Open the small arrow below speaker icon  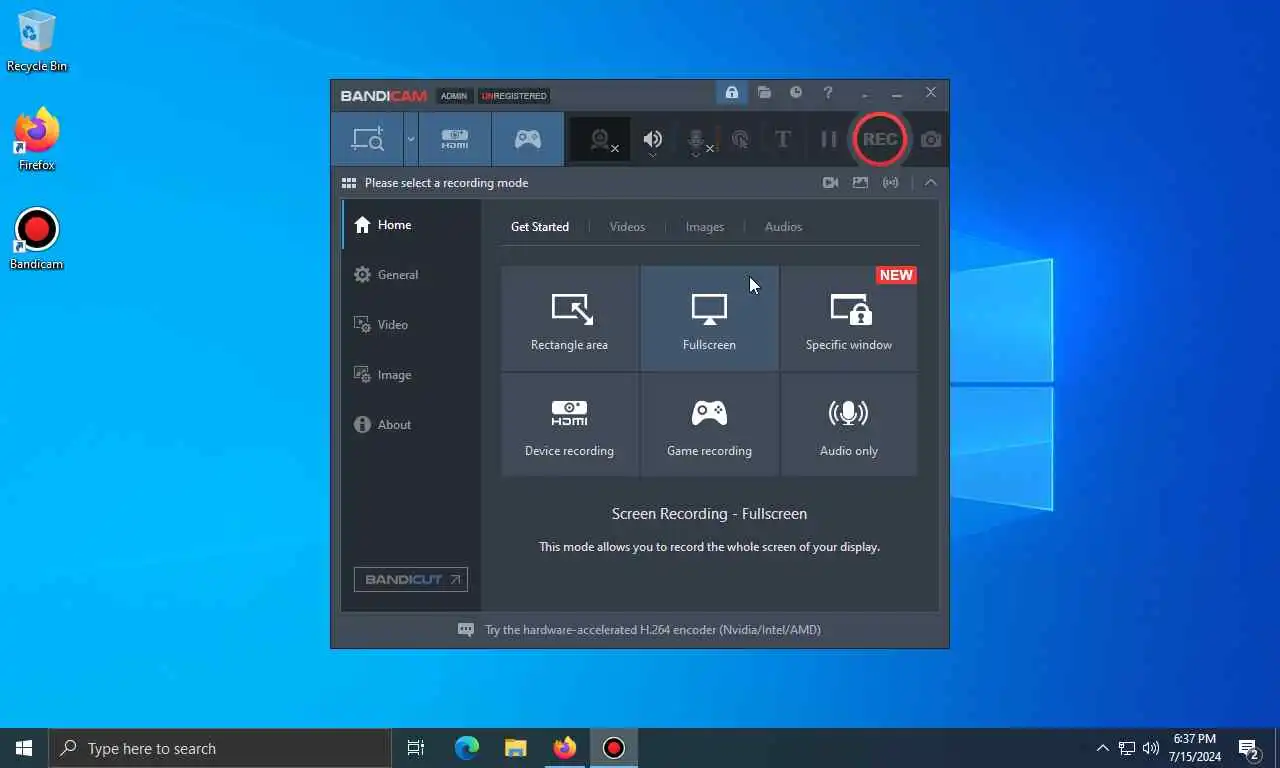coord(653,156)
